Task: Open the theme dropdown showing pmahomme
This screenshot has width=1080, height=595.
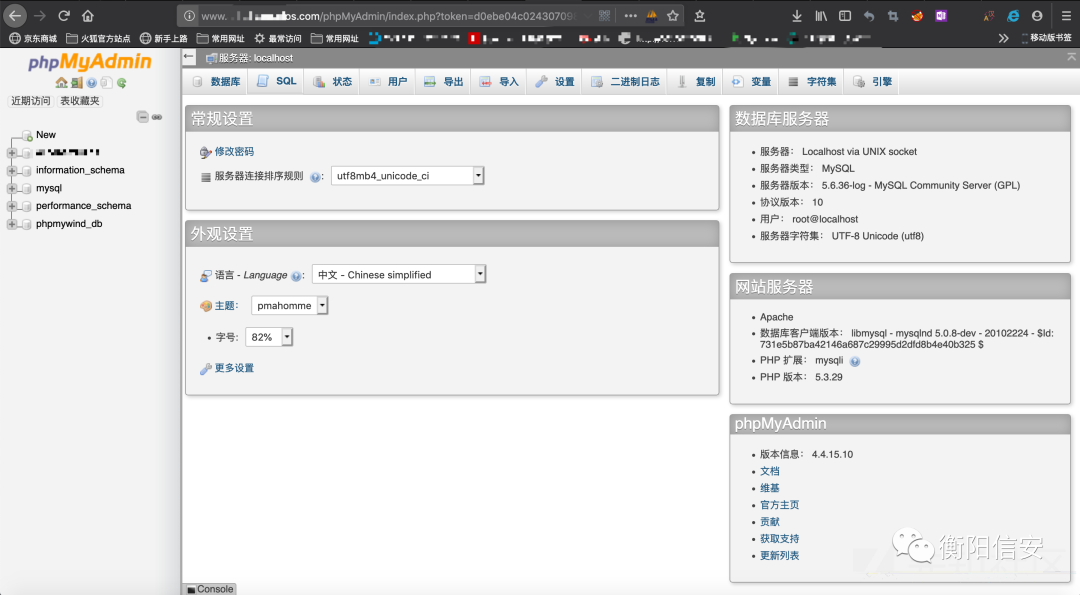Action: click(289, 305)
